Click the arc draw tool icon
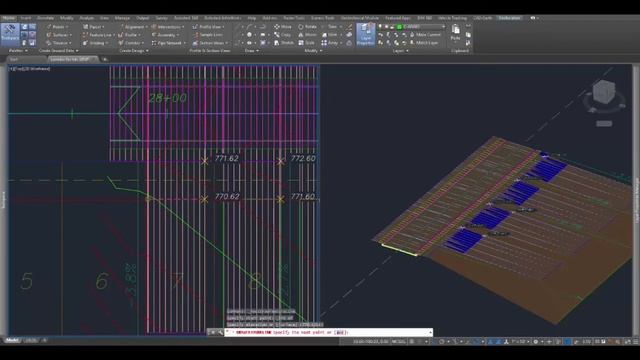The image size is (640, 360). pyautogui.click(x=249, y=27)
